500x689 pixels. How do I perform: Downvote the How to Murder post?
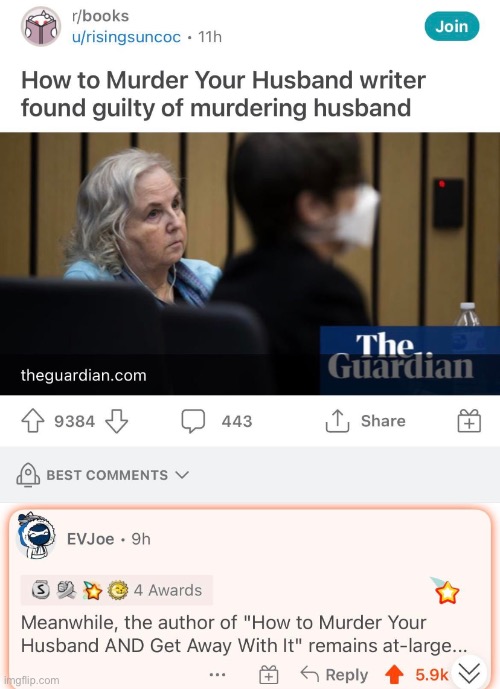pyautogui.click(x=116, y=421)
